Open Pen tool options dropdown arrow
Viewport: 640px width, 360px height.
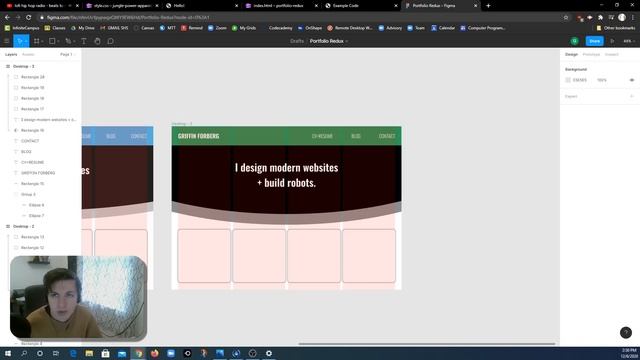(x=74, y=42)
